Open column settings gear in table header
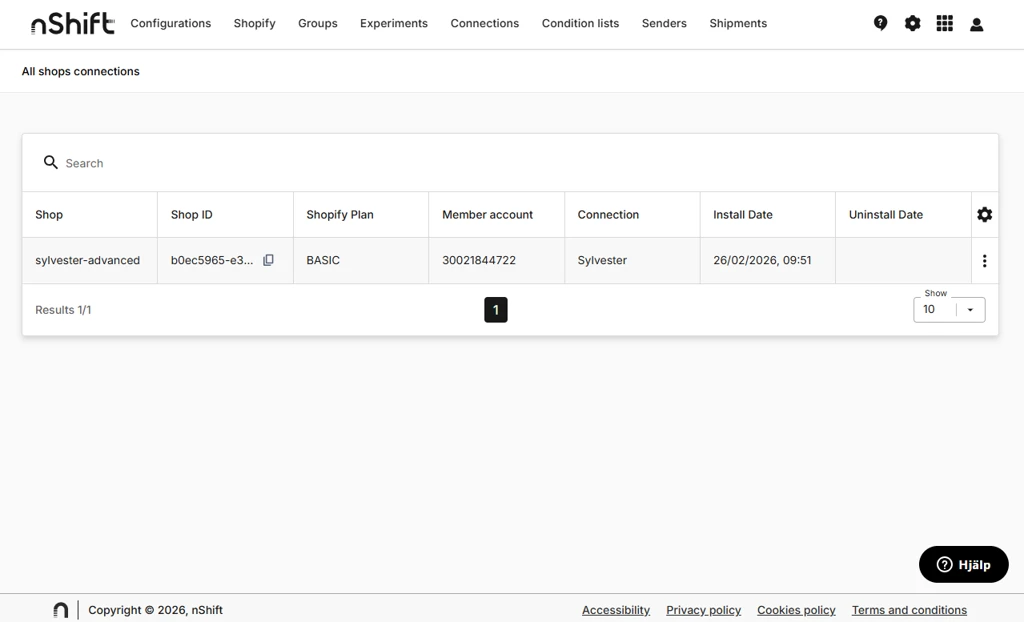 (x=984, y=214)
